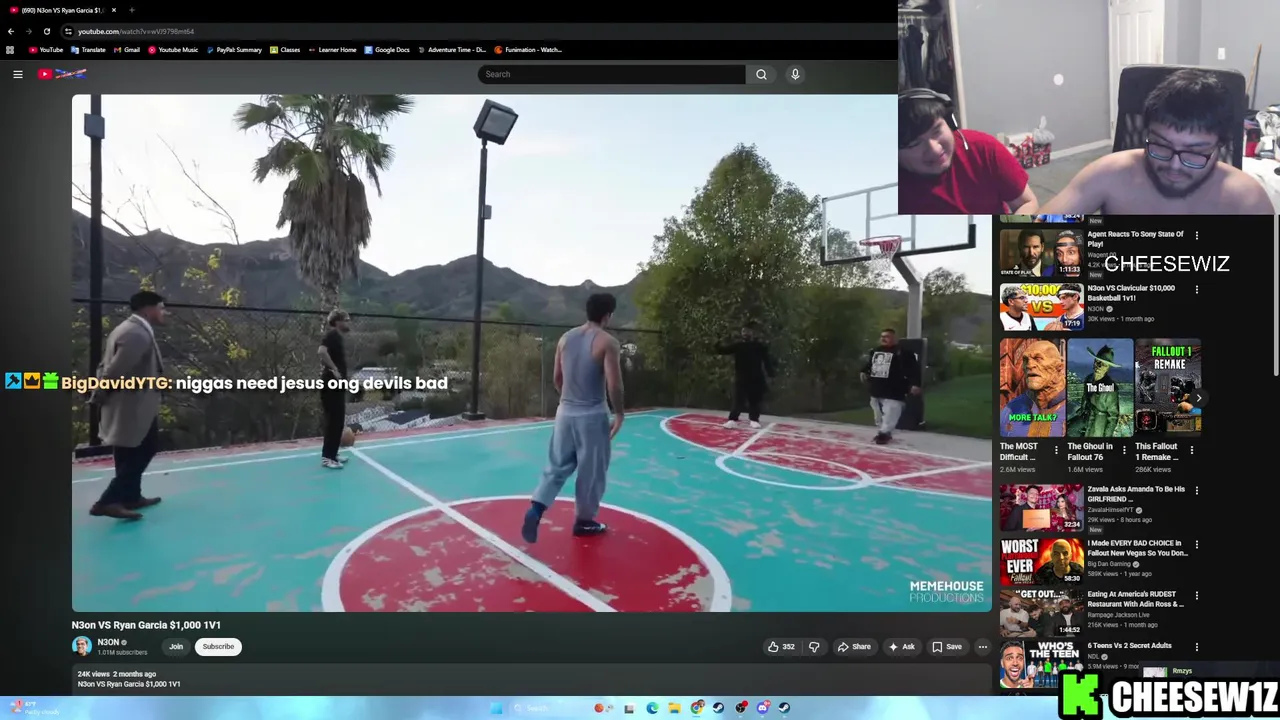Go forward in browser history
This screenshot has height=720, width=1280.
[x=29, y=31]
